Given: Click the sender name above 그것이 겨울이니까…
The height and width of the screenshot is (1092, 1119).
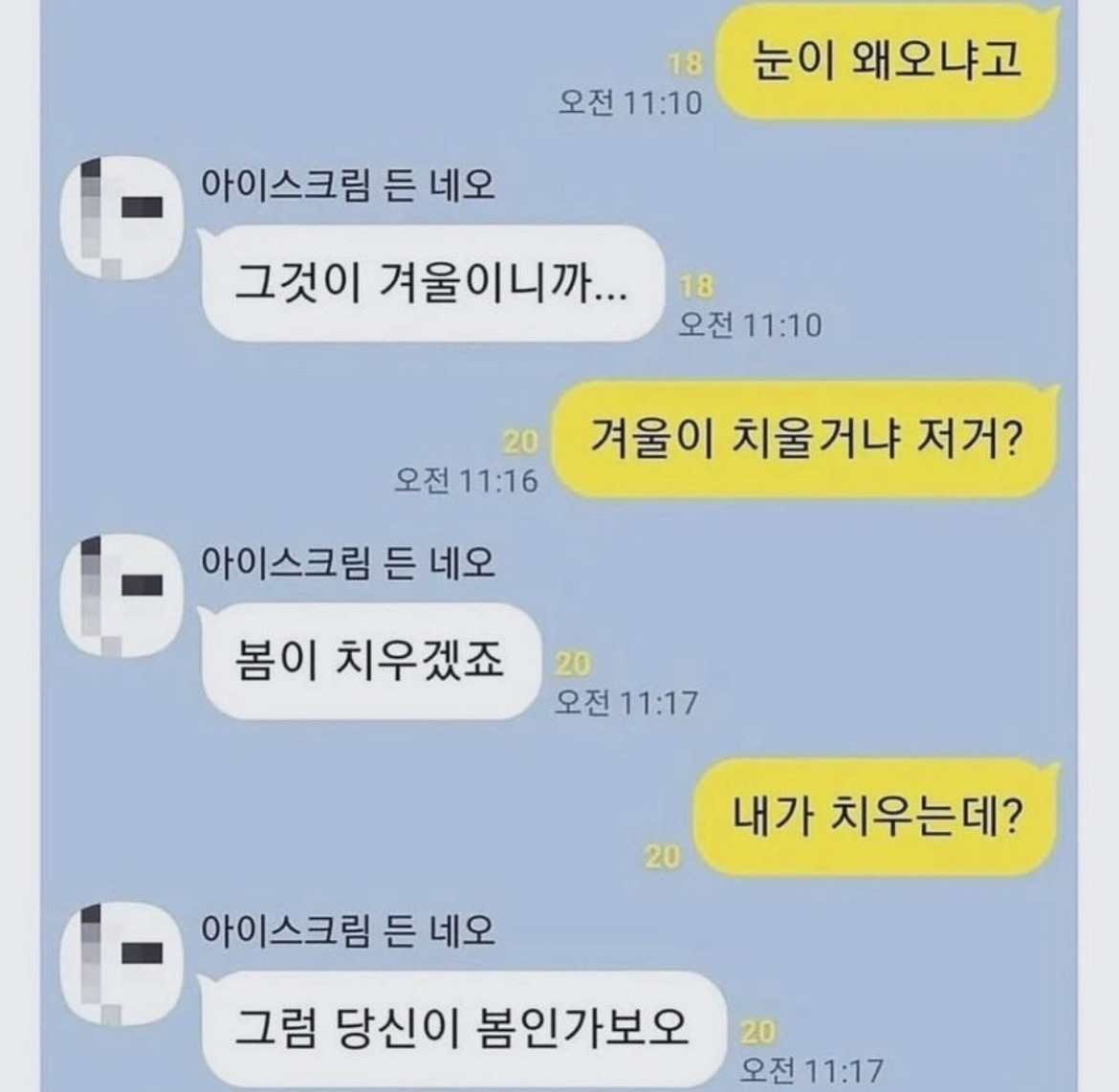Looking at the screenshot, I should pyautogui.click(x=347, y=185).
